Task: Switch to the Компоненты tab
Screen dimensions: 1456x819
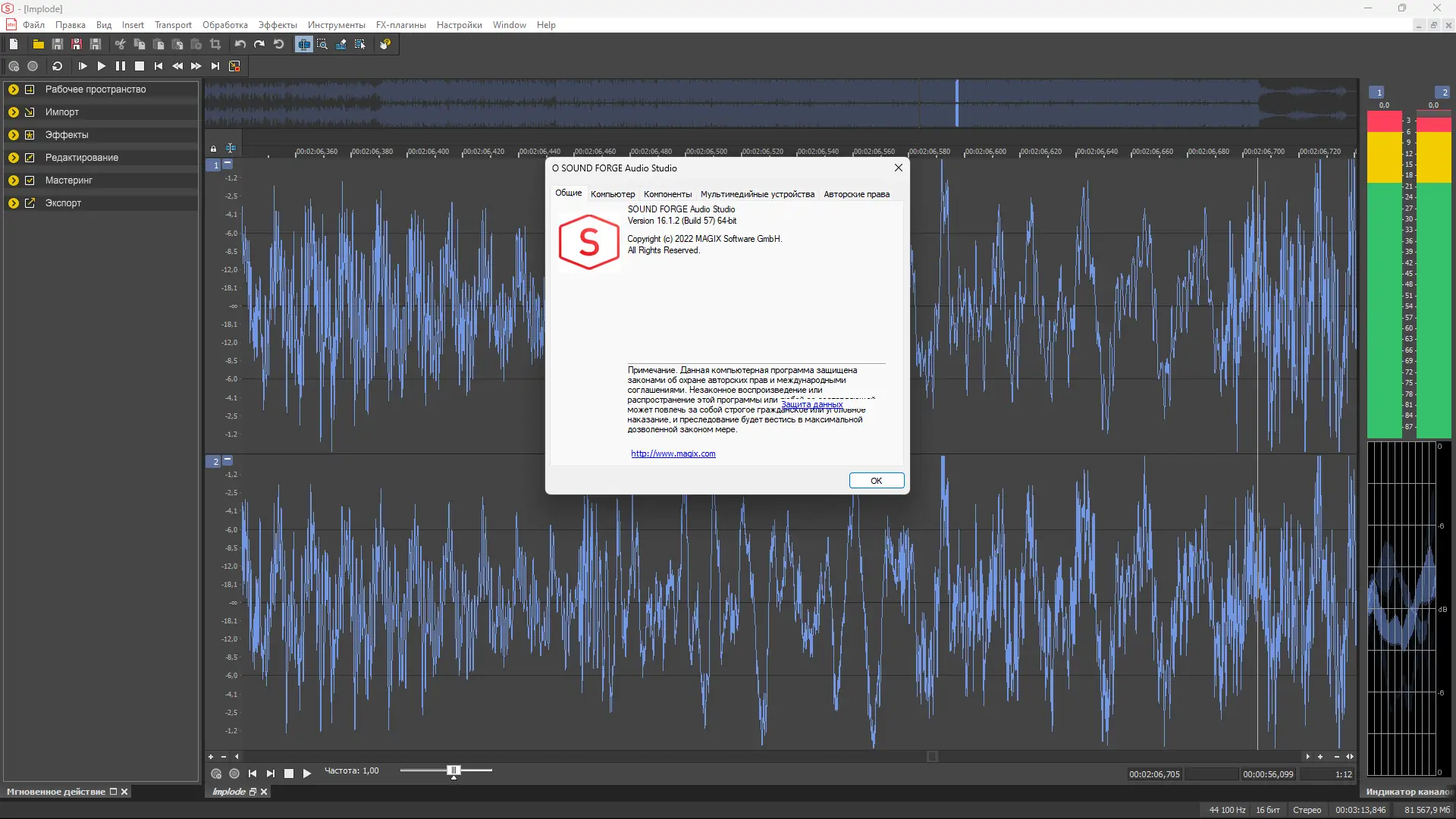Action: (x=667, y=194)
